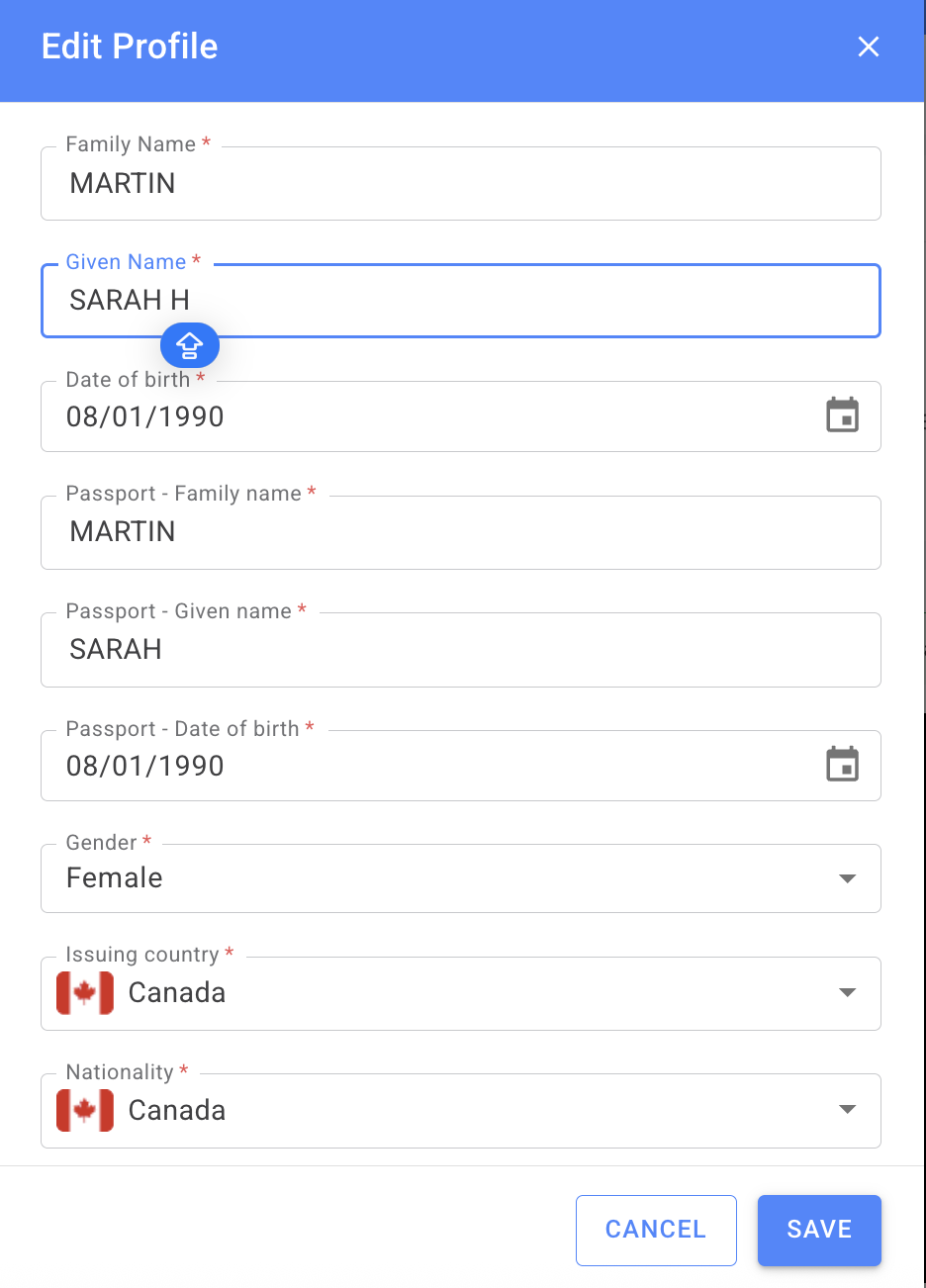The height and width of the screenshot is (1288, 926).
Task: Click the Canada text in Nationality
Action: 177,1110
